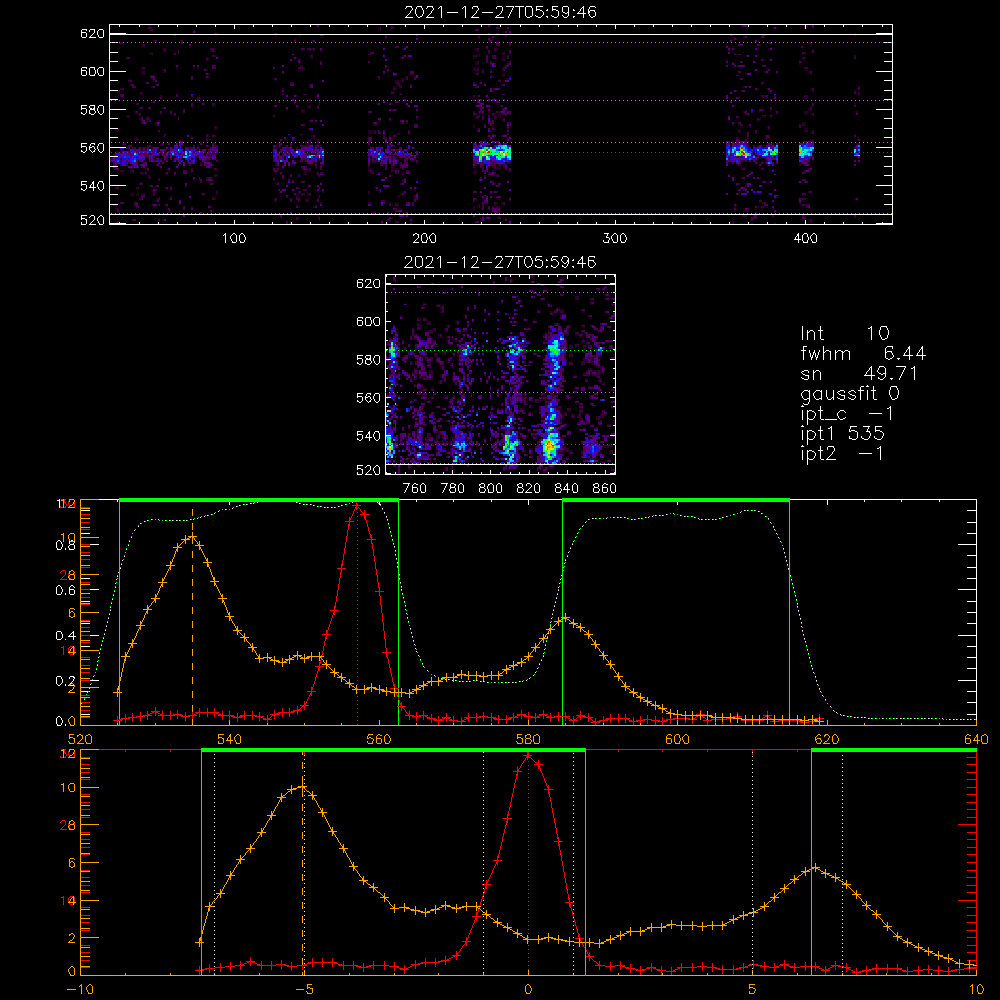Image resolution: width=1000 pixels, height=1000 pixels.
Task: Click x-axis label '5' of the bottom plot
Action: [x=753, y=990]
